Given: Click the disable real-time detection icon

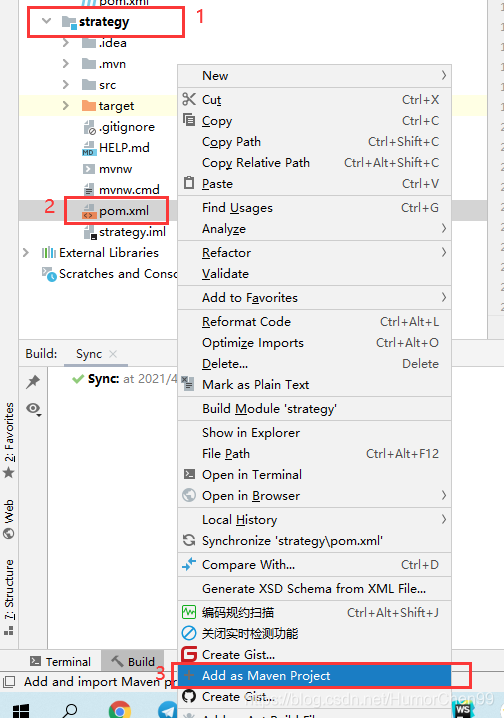Looking at the screenshot, I should pos(189,633).
